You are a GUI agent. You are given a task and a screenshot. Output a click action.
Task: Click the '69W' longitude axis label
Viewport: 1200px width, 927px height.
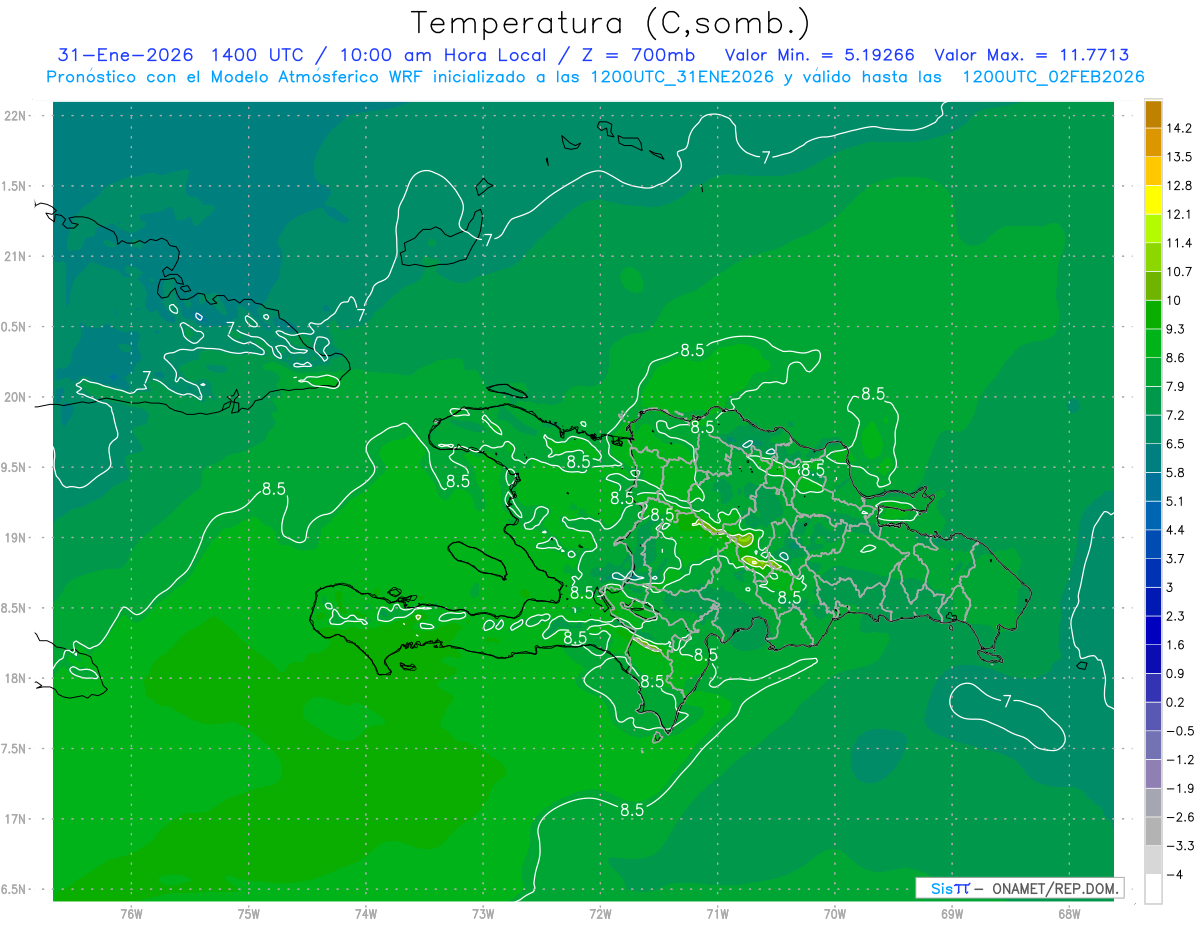coord(952,913)
